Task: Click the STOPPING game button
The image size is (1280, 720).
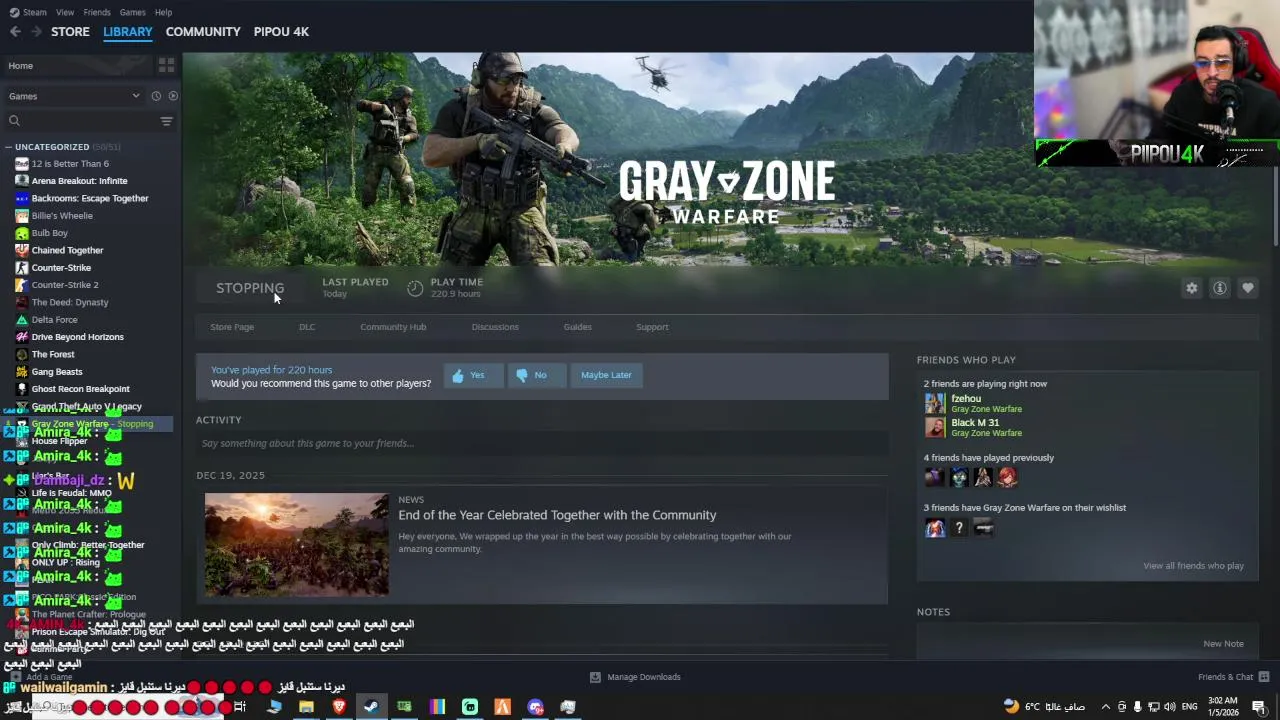Action: point(250,288)
